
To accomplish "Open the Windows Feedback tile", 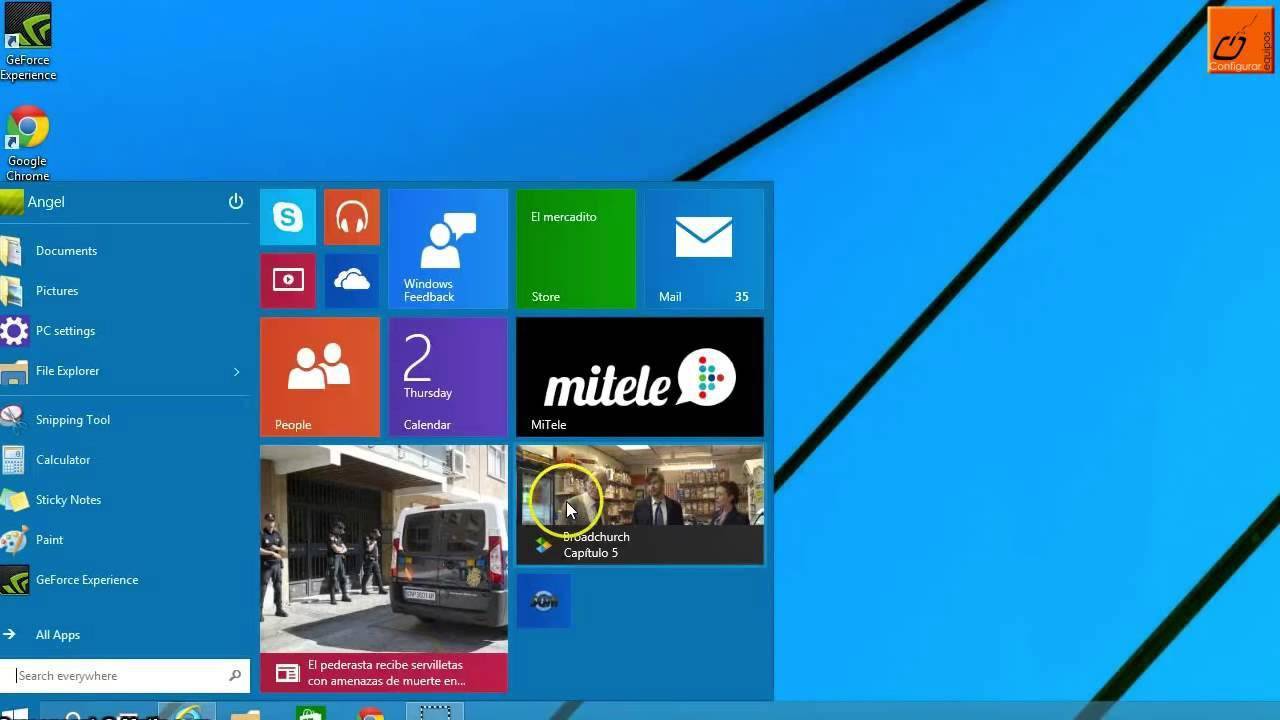I will point(447,249).
